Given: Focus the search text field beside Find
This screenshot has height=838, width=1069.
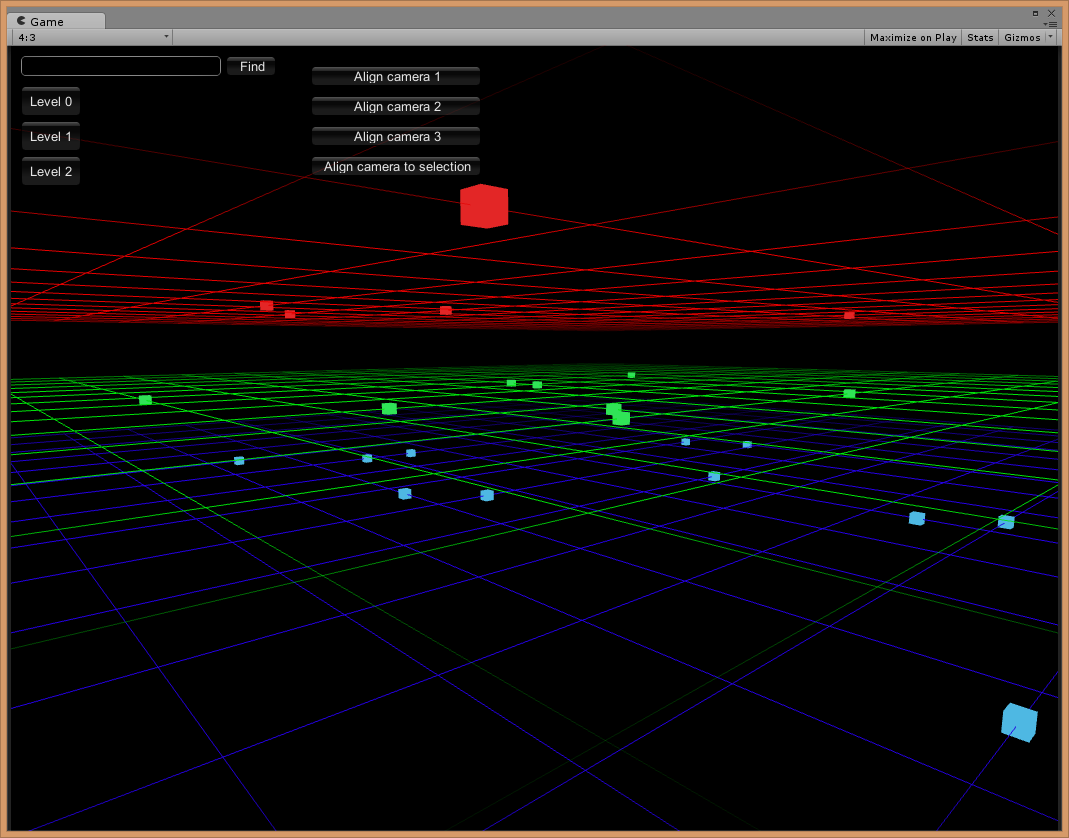Looking at the screenshot, I should pyautogui.click(x=120, y=66).
